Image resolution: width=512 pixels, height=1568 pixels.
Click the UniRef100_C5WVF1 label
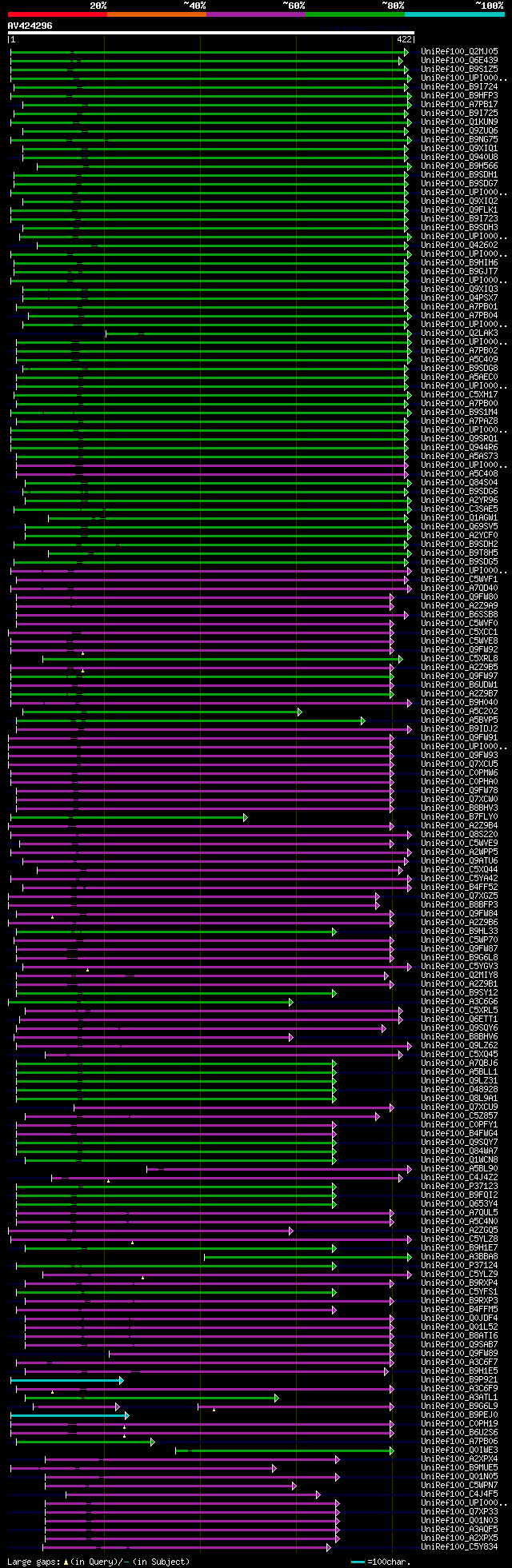pyautogui.click(x=459, y=579)
